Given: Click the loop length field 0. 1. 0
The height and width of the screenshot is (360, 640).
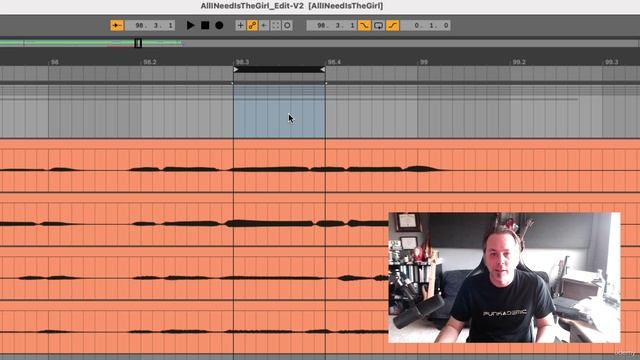Looking at the screenshot, I should [425, 25].
